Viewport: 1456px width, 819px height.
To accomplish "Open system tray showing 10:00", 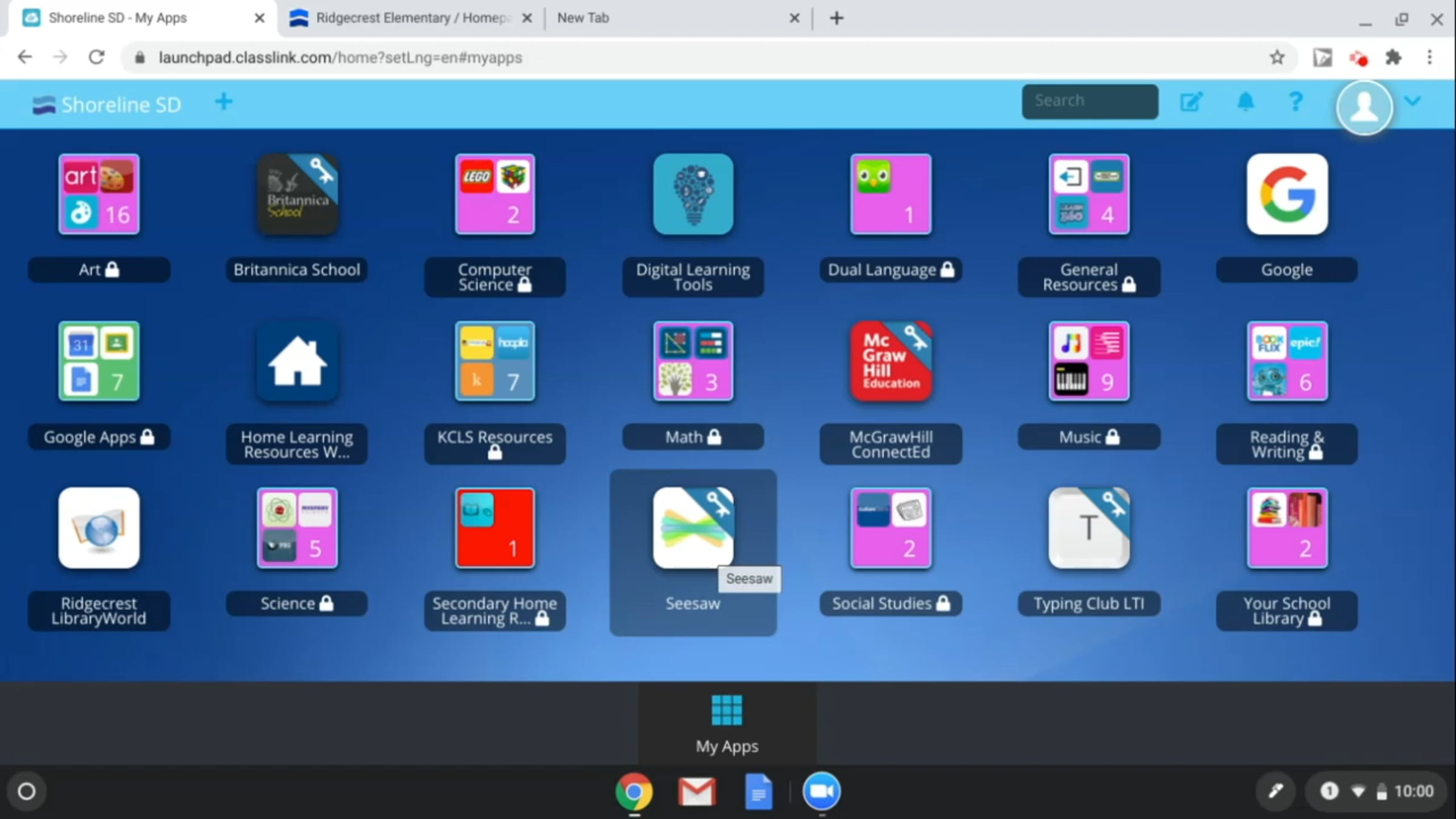I will pos(1377,791).
